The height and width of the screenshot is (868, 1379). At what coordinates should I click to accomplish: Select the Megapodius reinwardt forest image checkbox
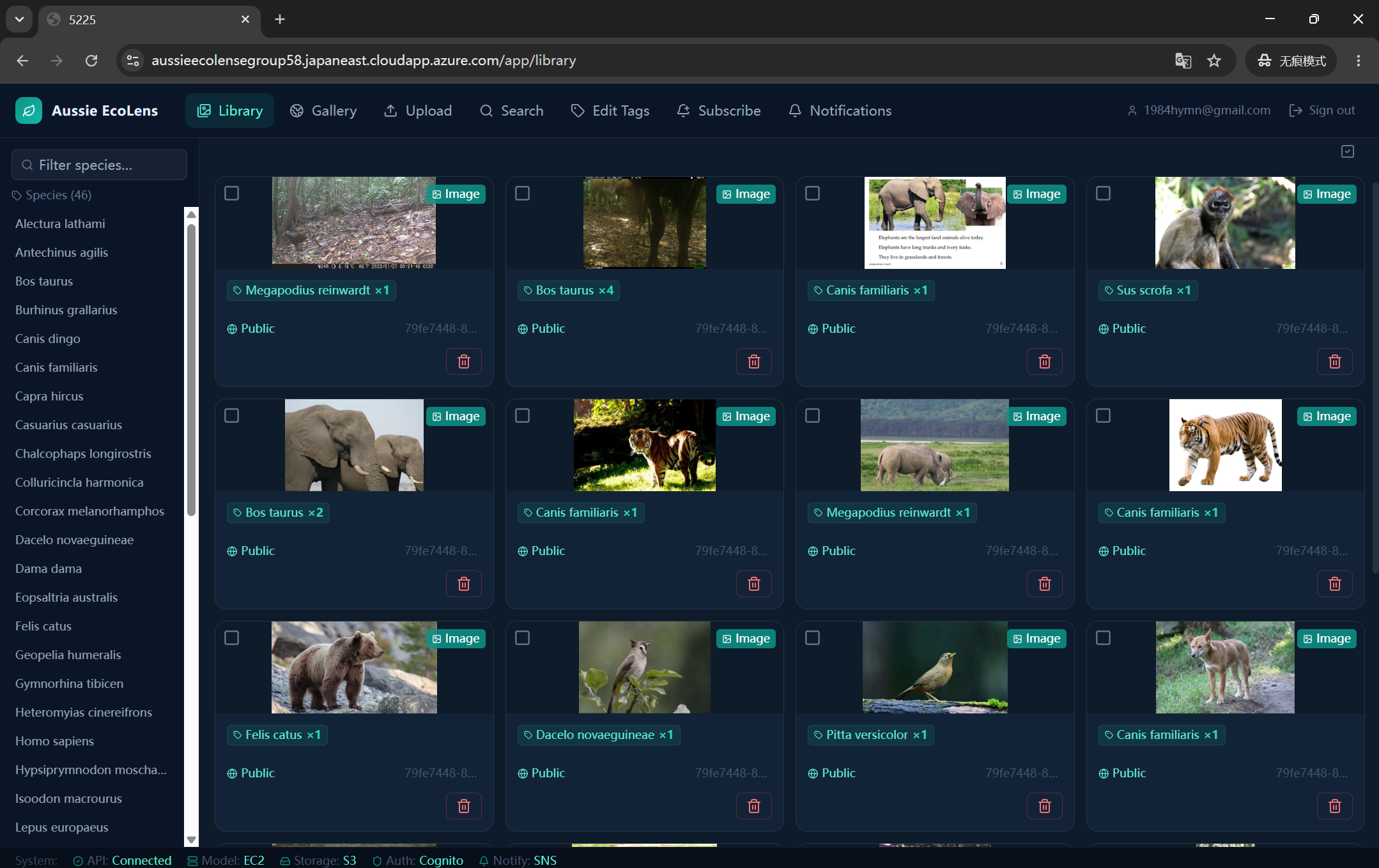232,193
